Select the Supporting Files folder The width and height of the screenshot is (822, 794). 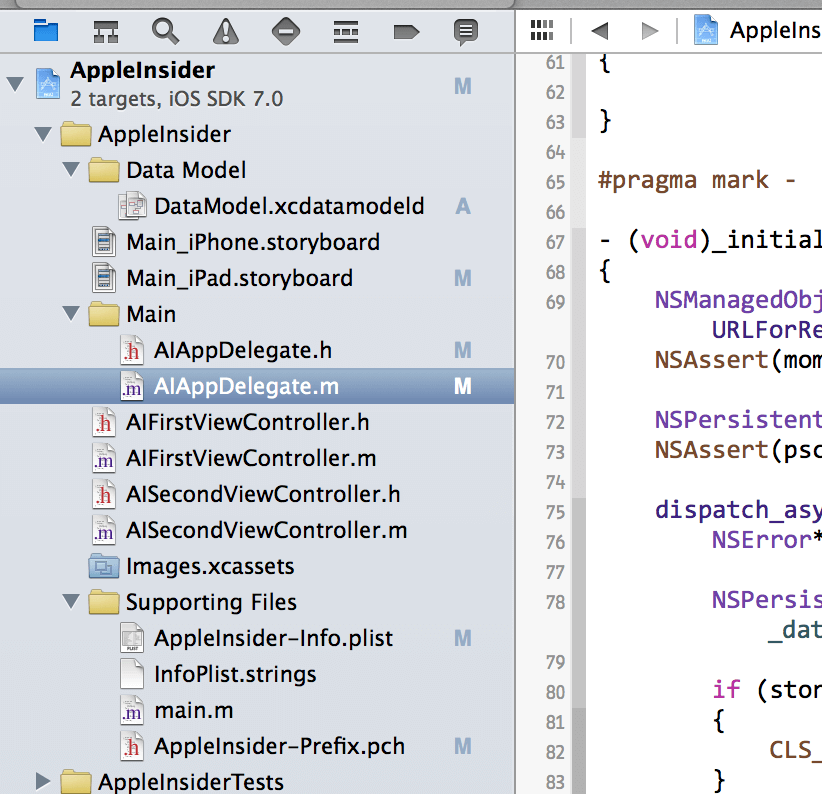(x=257, y=602)
